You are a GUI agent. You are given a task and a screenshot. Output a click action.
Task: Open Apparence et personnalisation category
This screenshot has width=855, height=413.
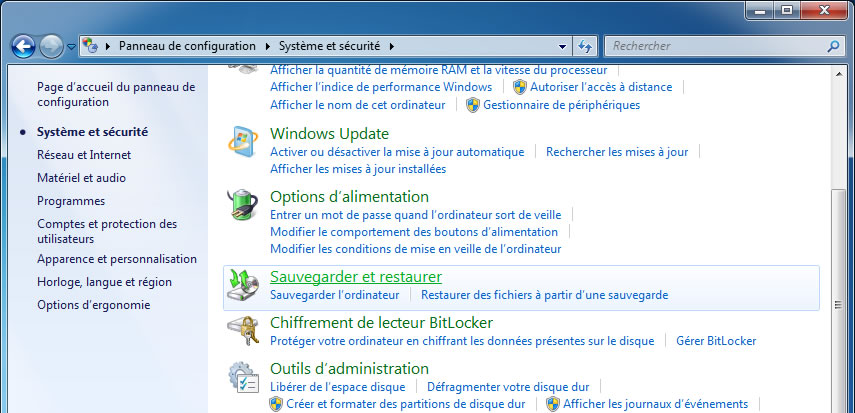tap(117, 259)
